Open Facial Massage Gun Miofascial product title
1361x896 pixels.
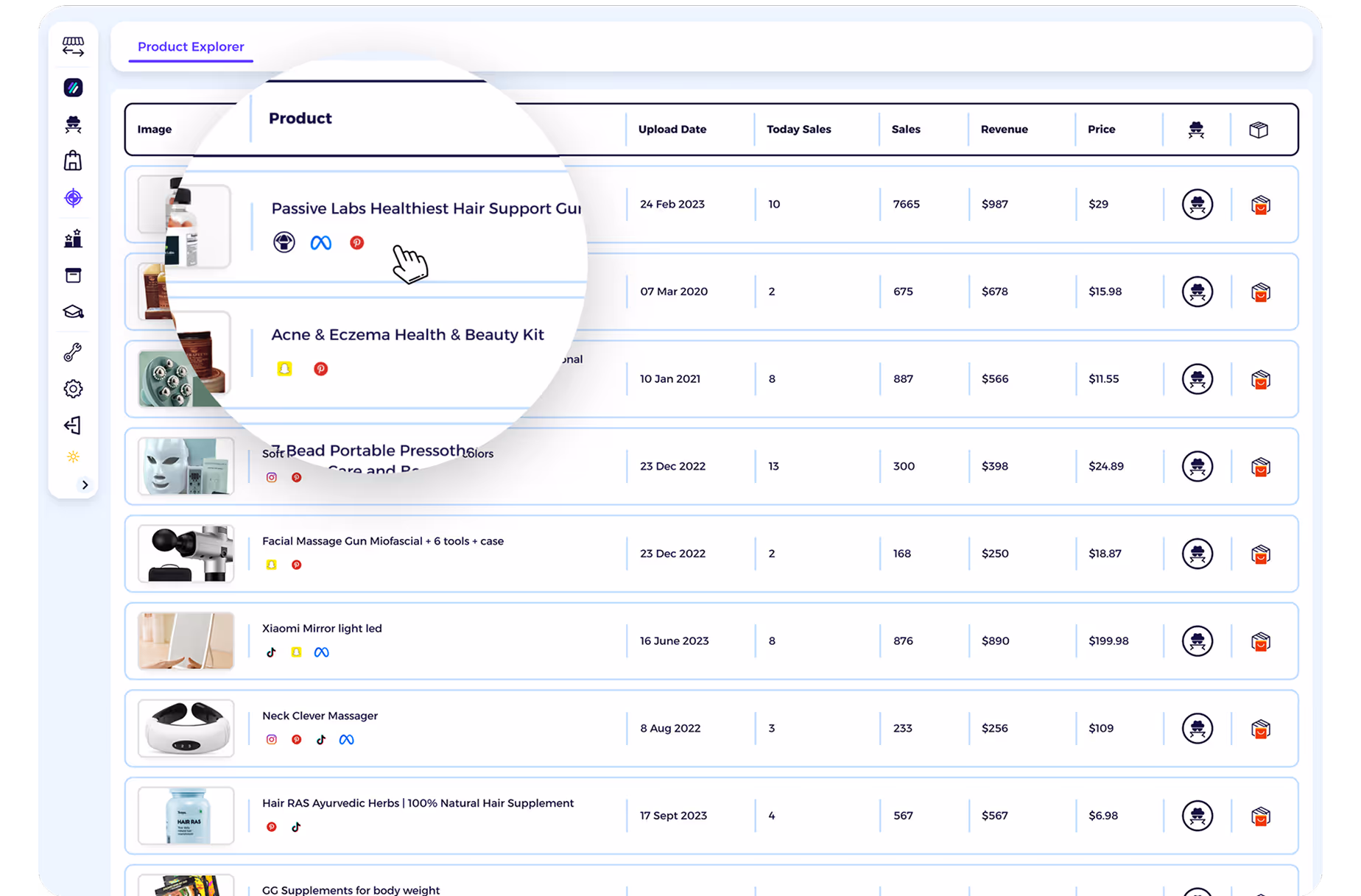pos(383,541)
